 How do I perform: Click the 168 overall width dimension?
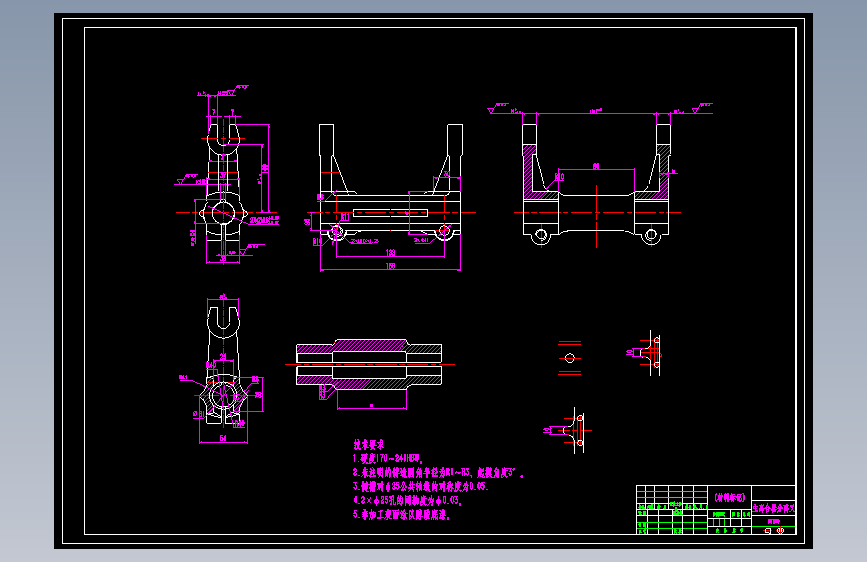[x=390, y=266]
